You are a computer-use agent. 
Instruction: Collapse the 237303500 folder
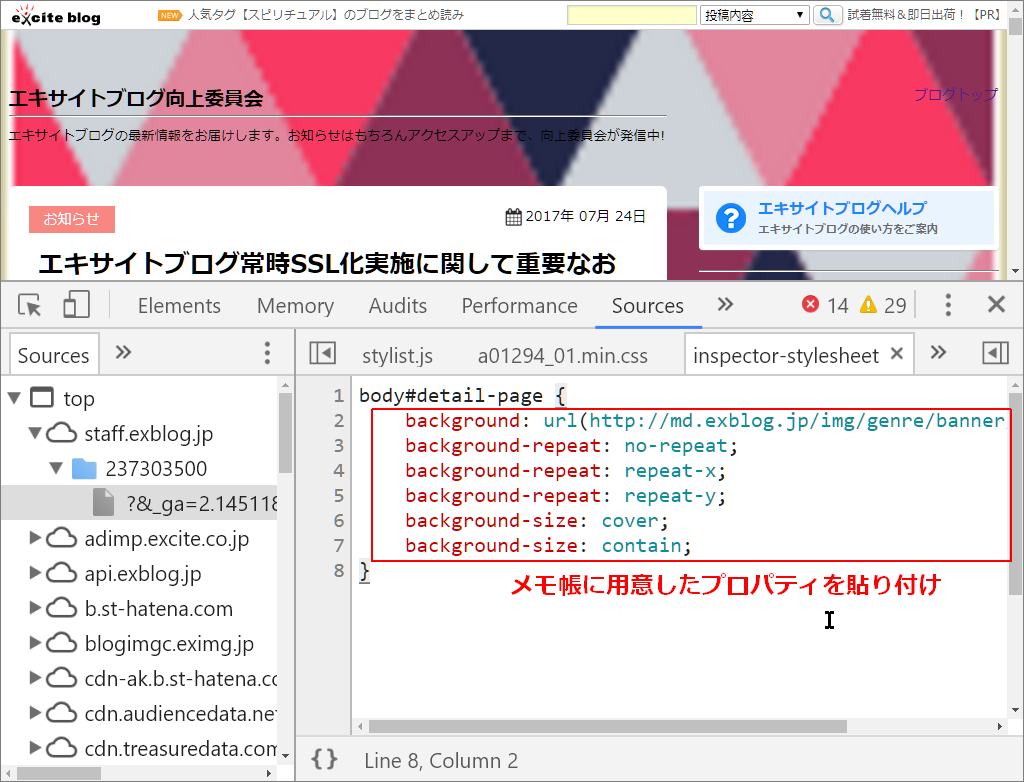tap(56, 468)
